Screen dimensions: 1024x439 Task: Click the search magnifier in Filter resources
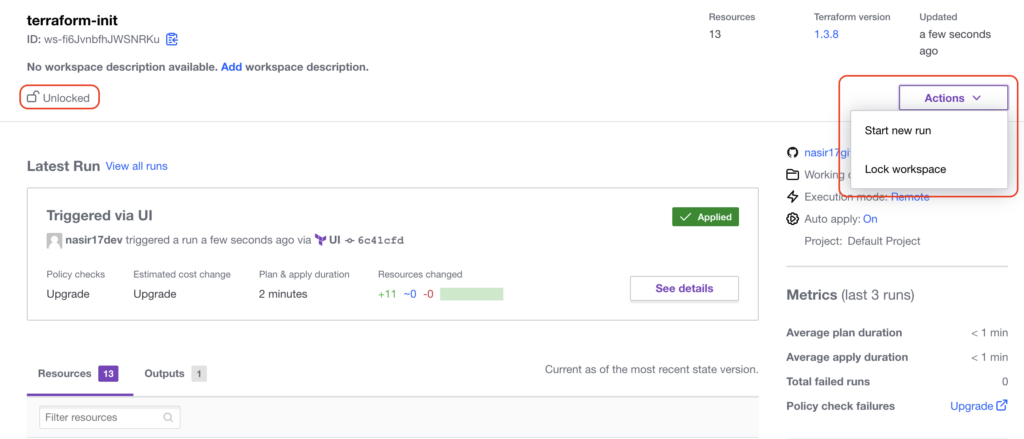(168, 417)
